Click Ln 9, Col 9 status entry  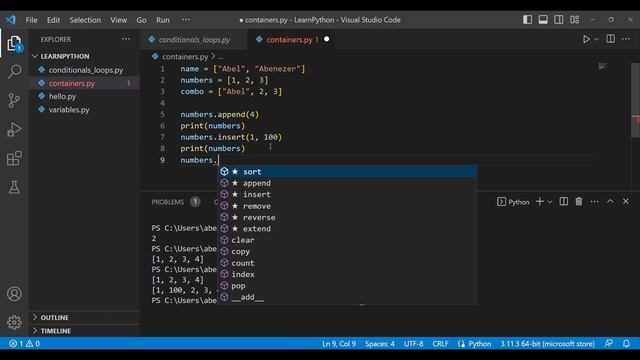(339, 344)
